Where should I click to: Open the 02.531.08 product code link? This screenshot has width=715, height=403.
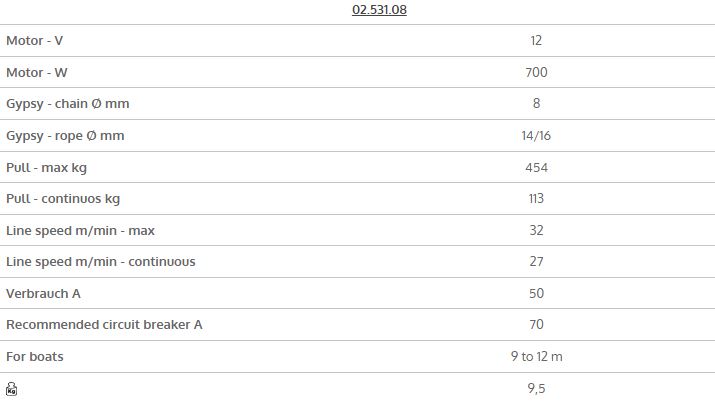point(379,10)
